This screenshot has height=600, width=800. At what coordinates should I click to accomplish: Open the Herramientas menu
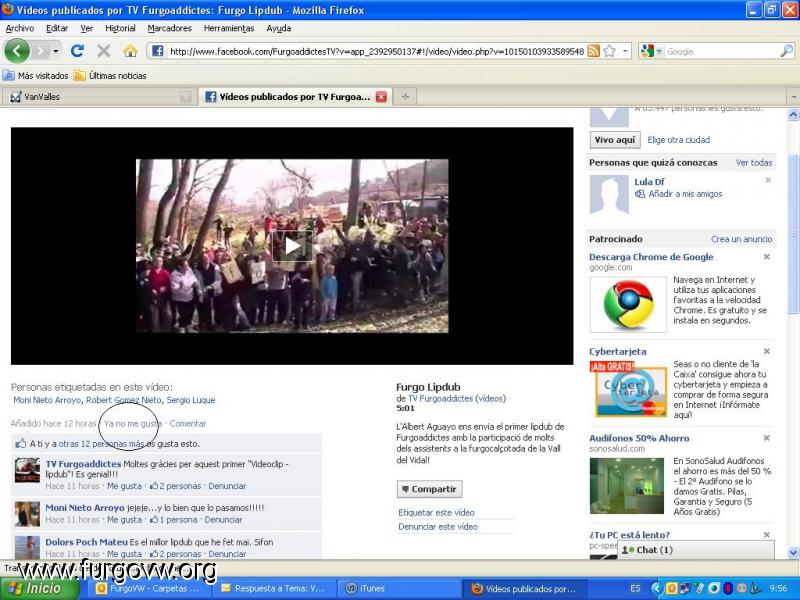[x=229, y=29]
